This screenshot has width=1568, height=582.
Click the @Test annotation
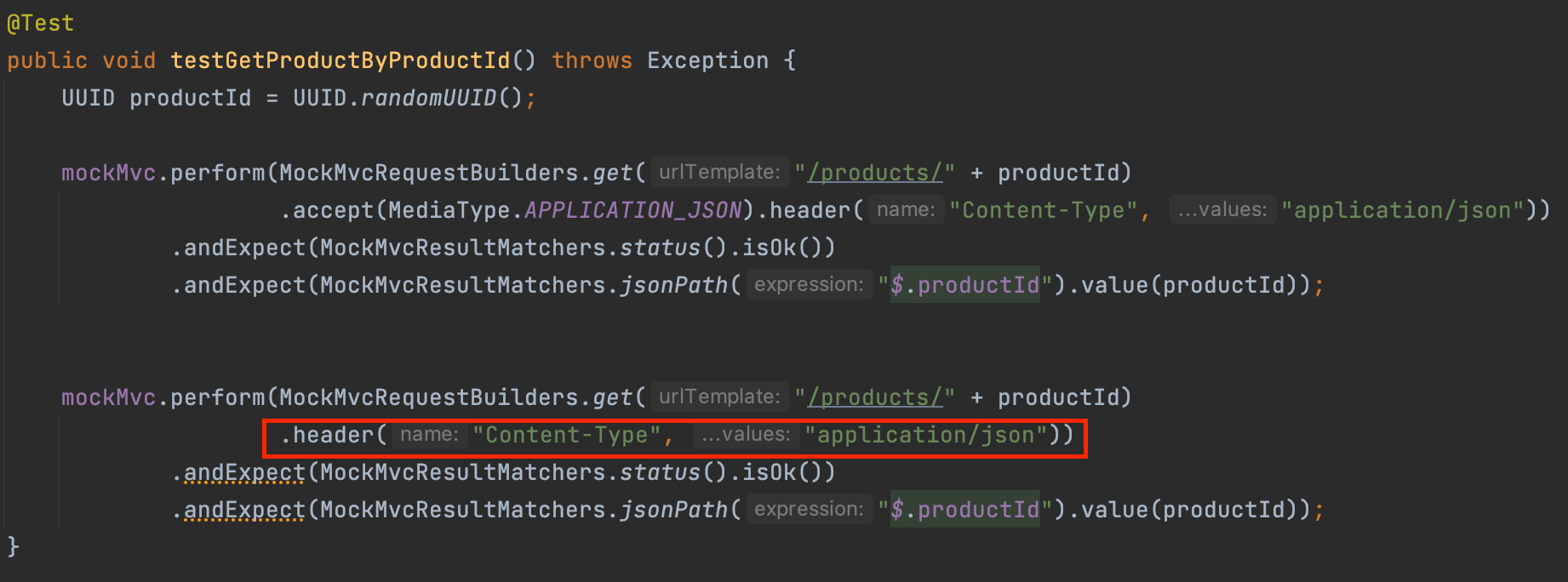[40, 23]
